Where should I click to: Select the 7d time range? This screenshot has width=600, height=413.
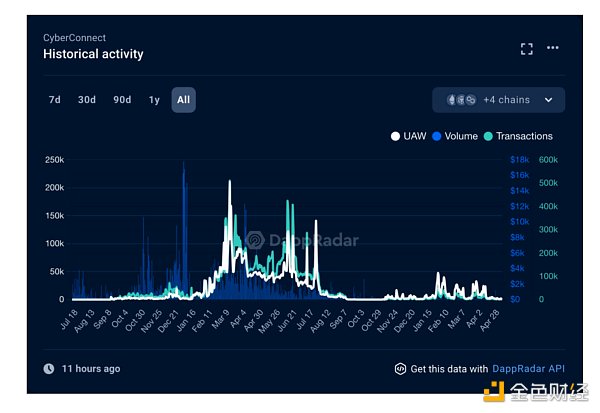[x=55, y=100]
